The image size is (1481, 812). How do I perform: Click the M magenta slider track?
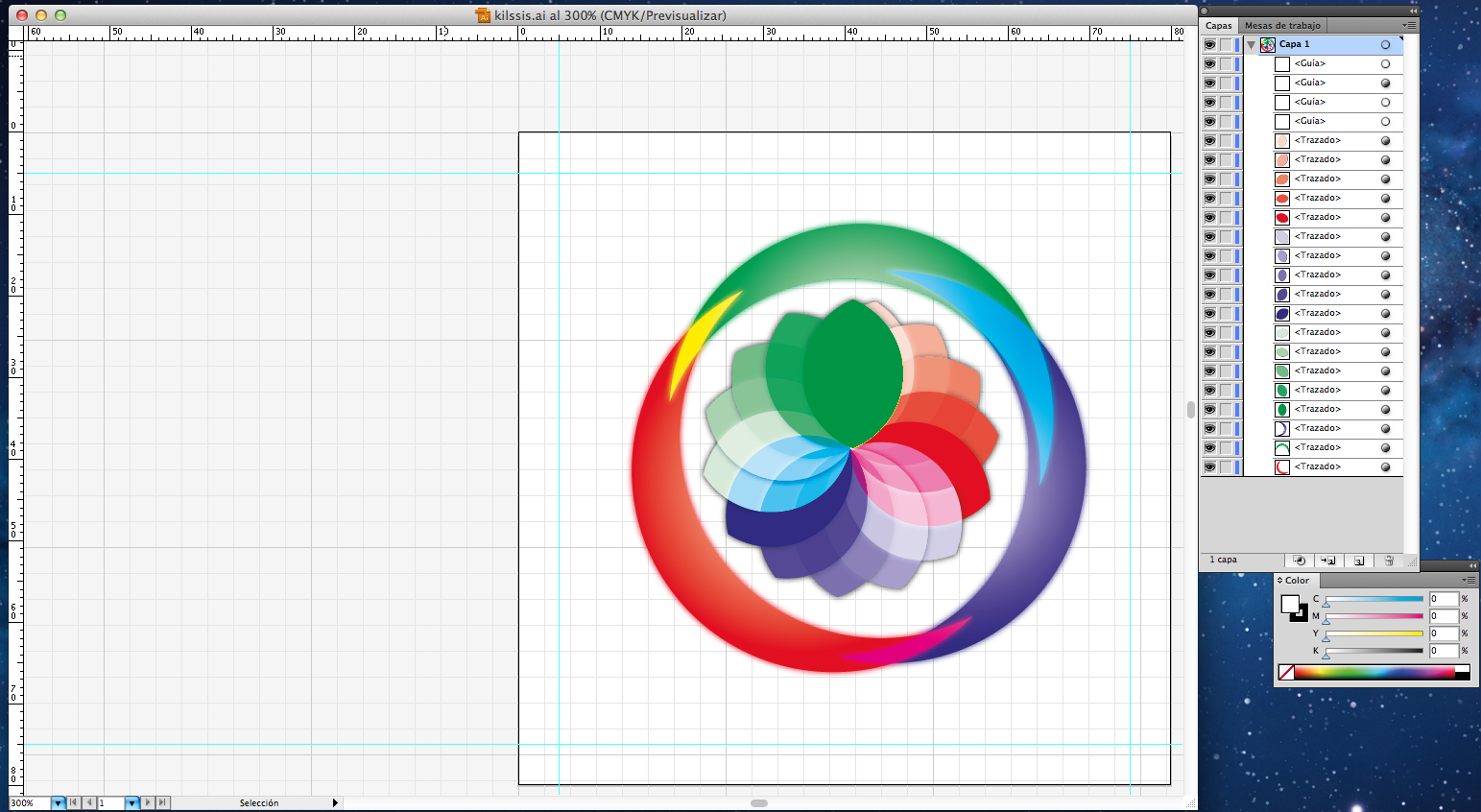[x=1374, y=616]
